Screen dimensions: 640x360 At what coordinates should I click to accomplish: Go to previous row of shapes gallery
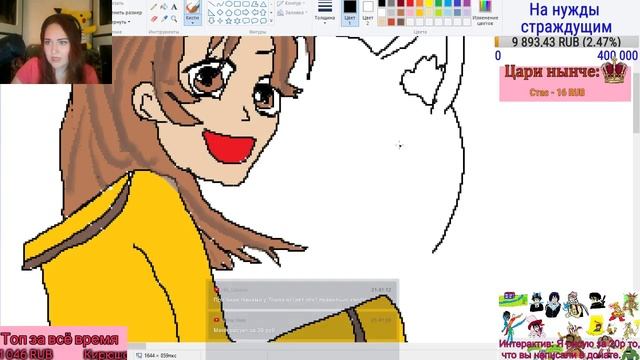(x=271, y=4)
